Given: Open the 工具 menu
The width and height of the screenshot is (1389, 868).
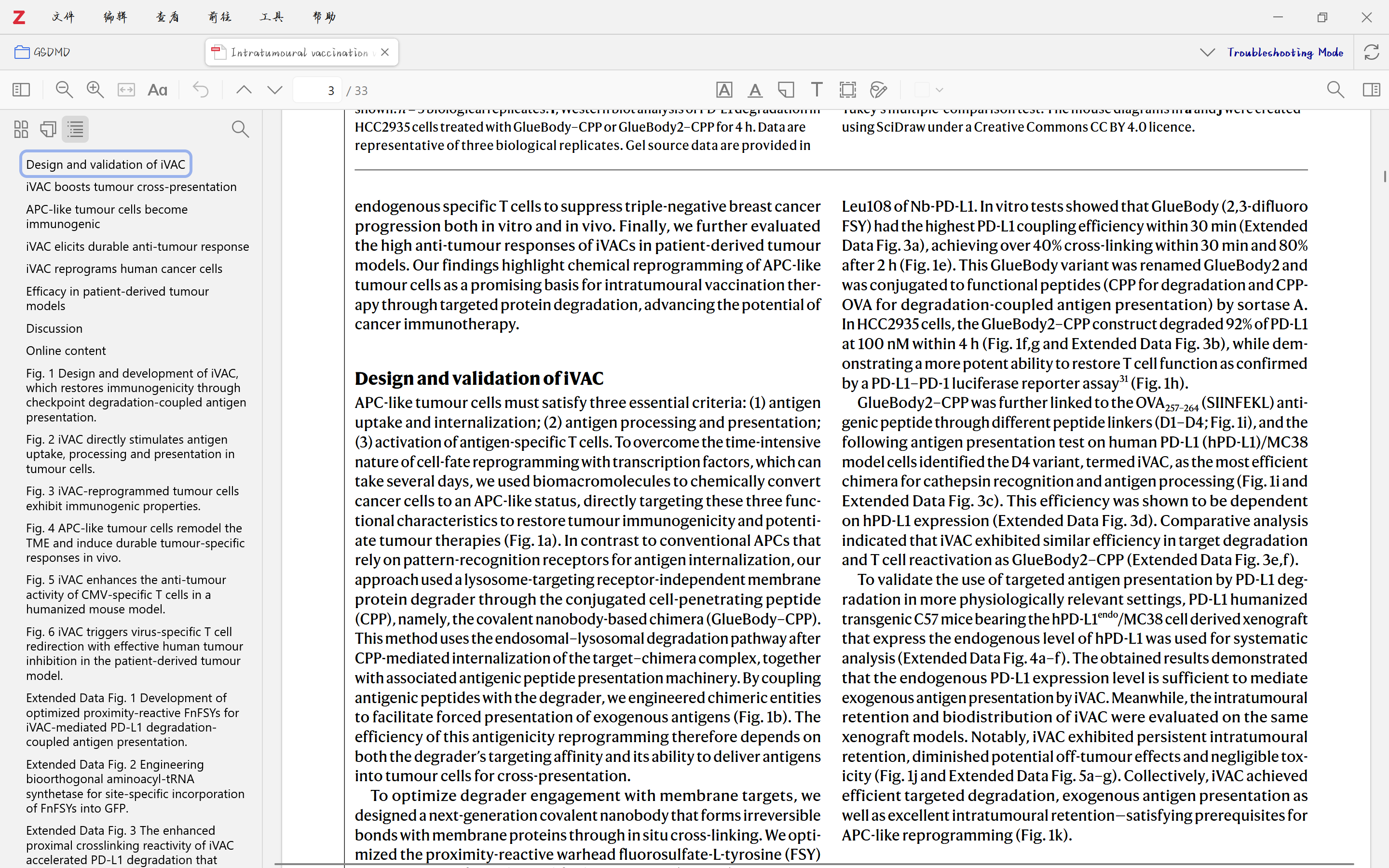Looking at the screenshot, I should pos(271,17).
